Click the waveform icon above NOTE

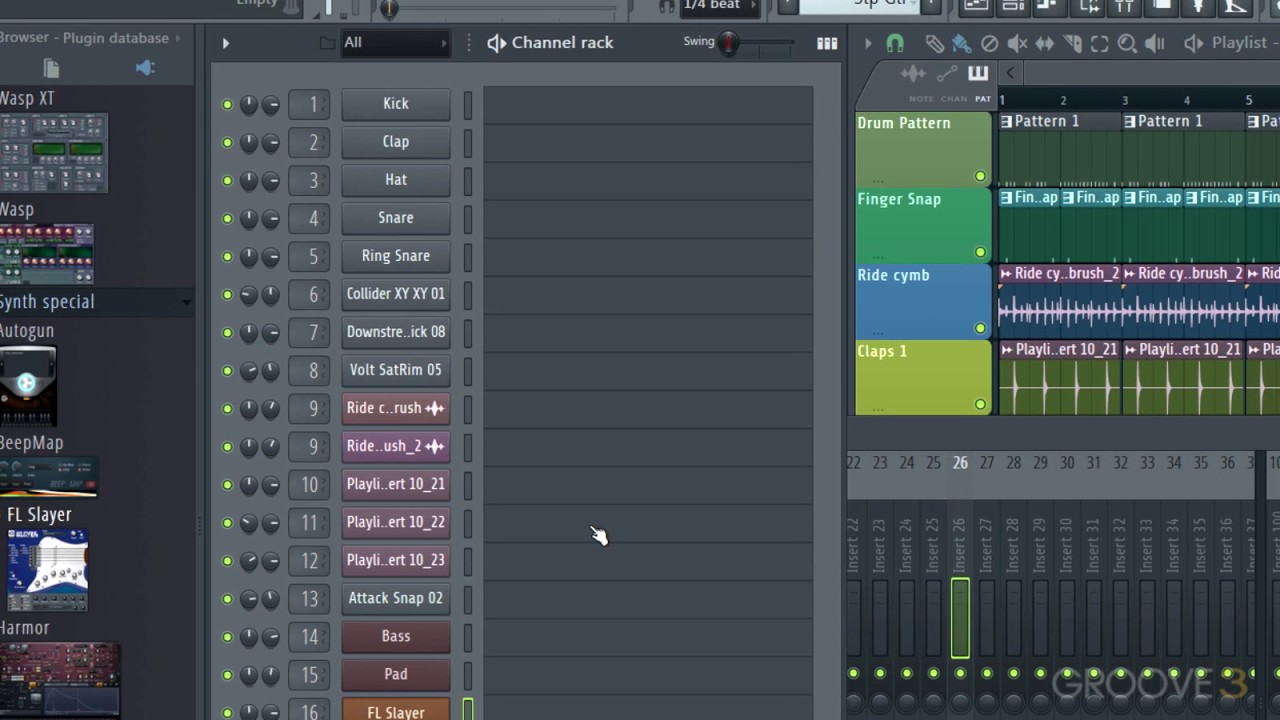(x=913, y=74)
